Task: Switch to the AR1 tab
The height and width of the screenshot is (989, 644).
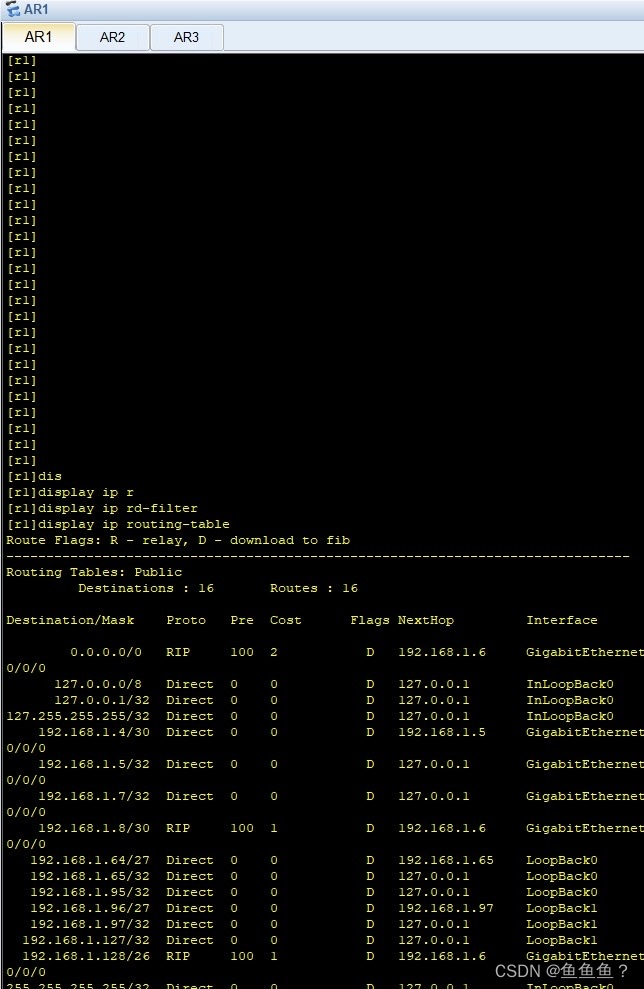Action: click(x=38, y=37)
